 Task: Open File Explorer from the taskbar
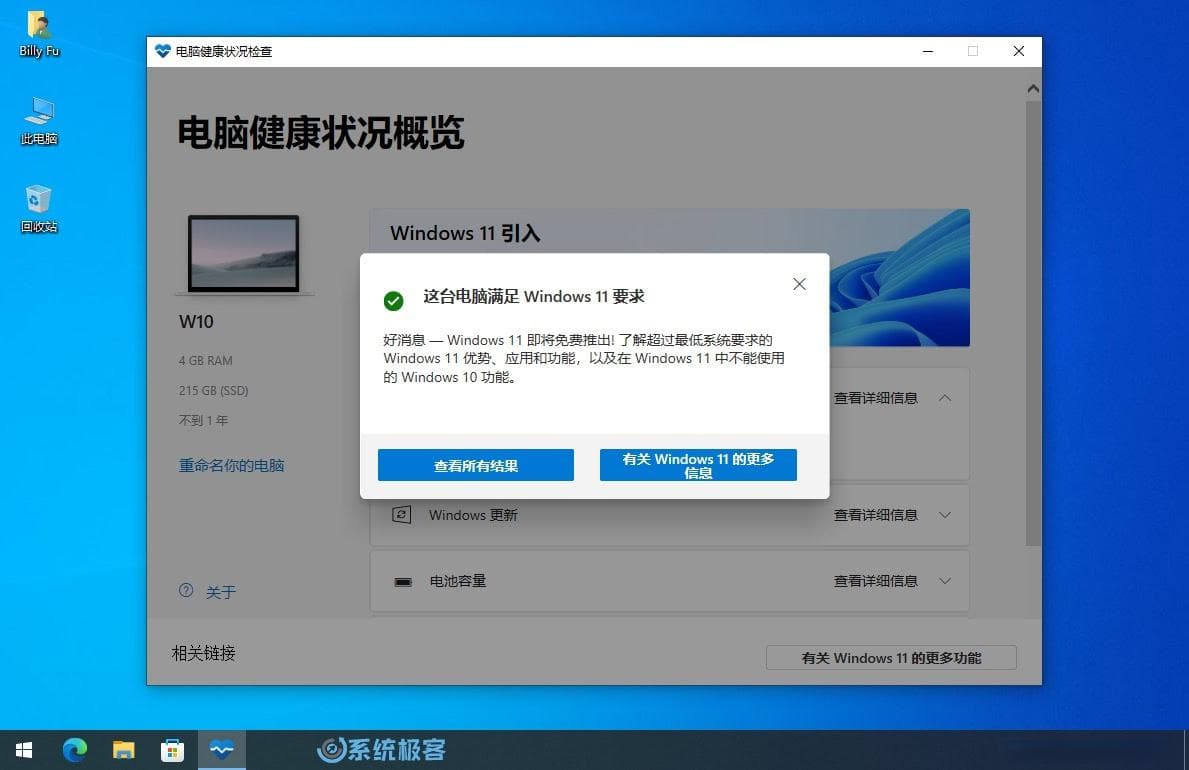click(124, 750)
